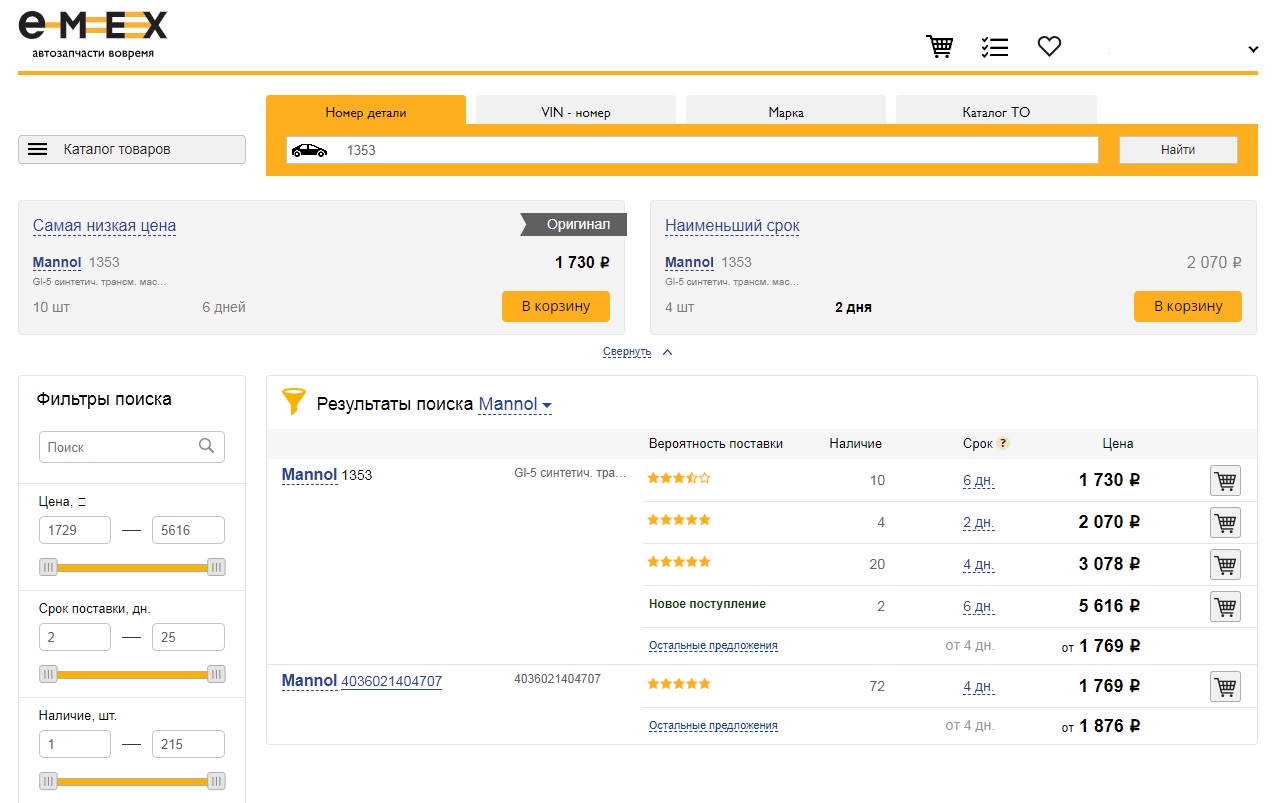Open the shopping cart icon in header
The height and width of the screenshot is (803, 1280).
click(940, 46)
